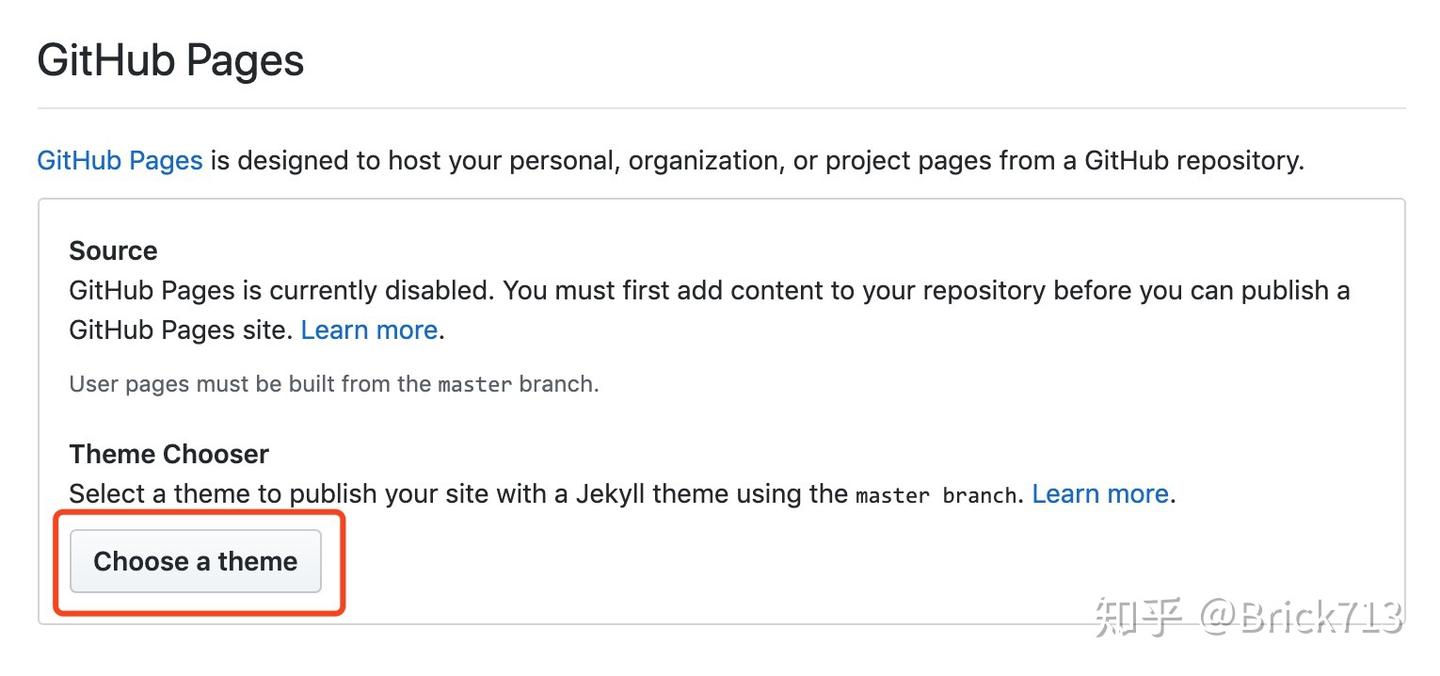Open the "GitHub Pages" hyperlink

119,160
